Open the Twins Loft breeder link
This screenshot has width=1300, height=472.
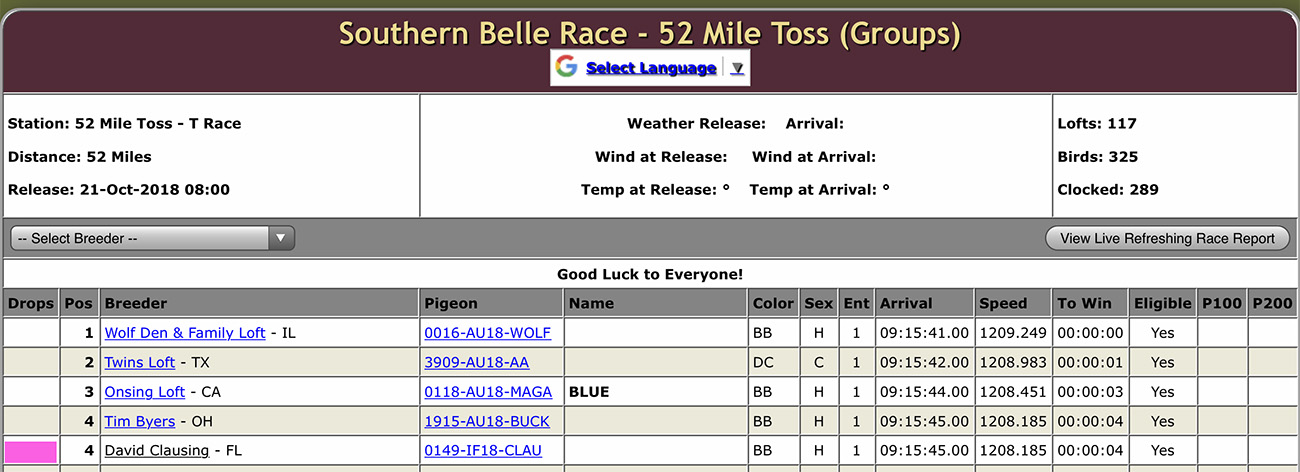140,362
